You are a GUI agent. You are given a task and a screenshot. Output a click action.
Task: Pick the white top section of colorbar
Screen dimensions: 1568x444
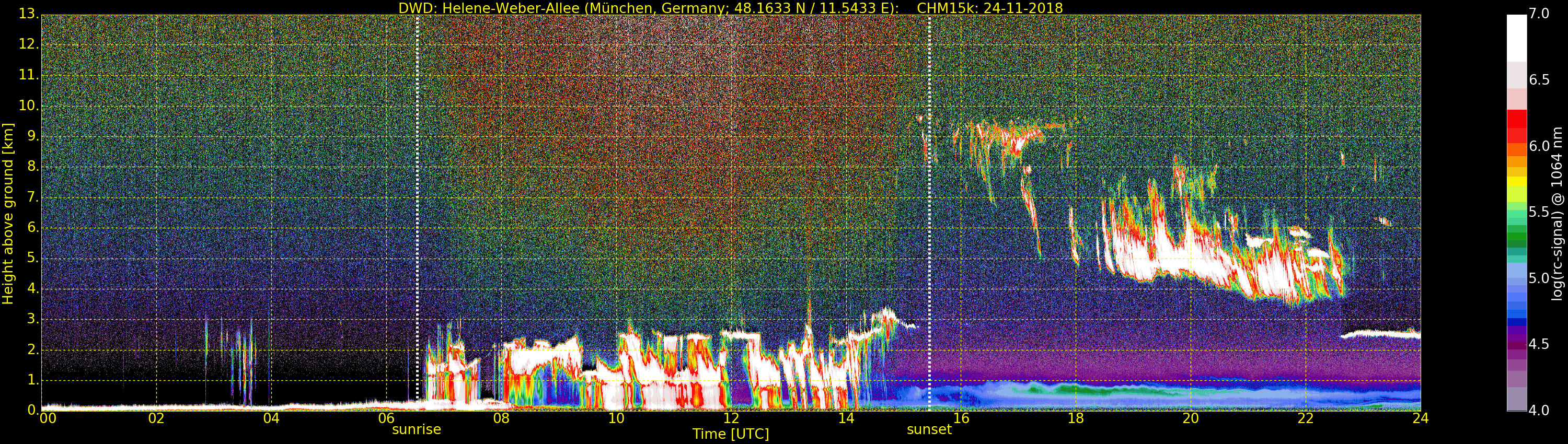tap(1516, 37)
